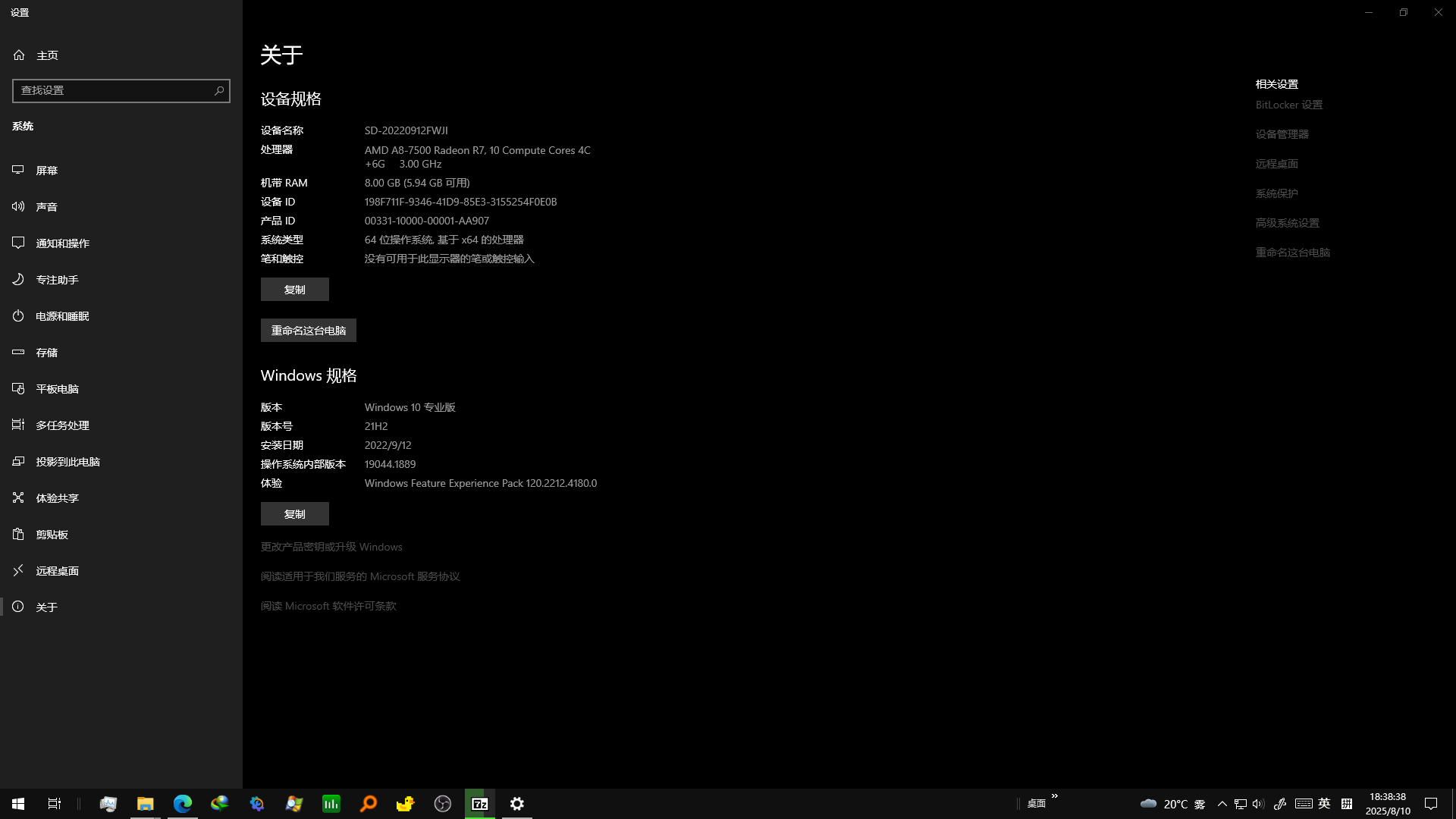Open the notification action center
1456x819 pixels.
coord(1431,804)
